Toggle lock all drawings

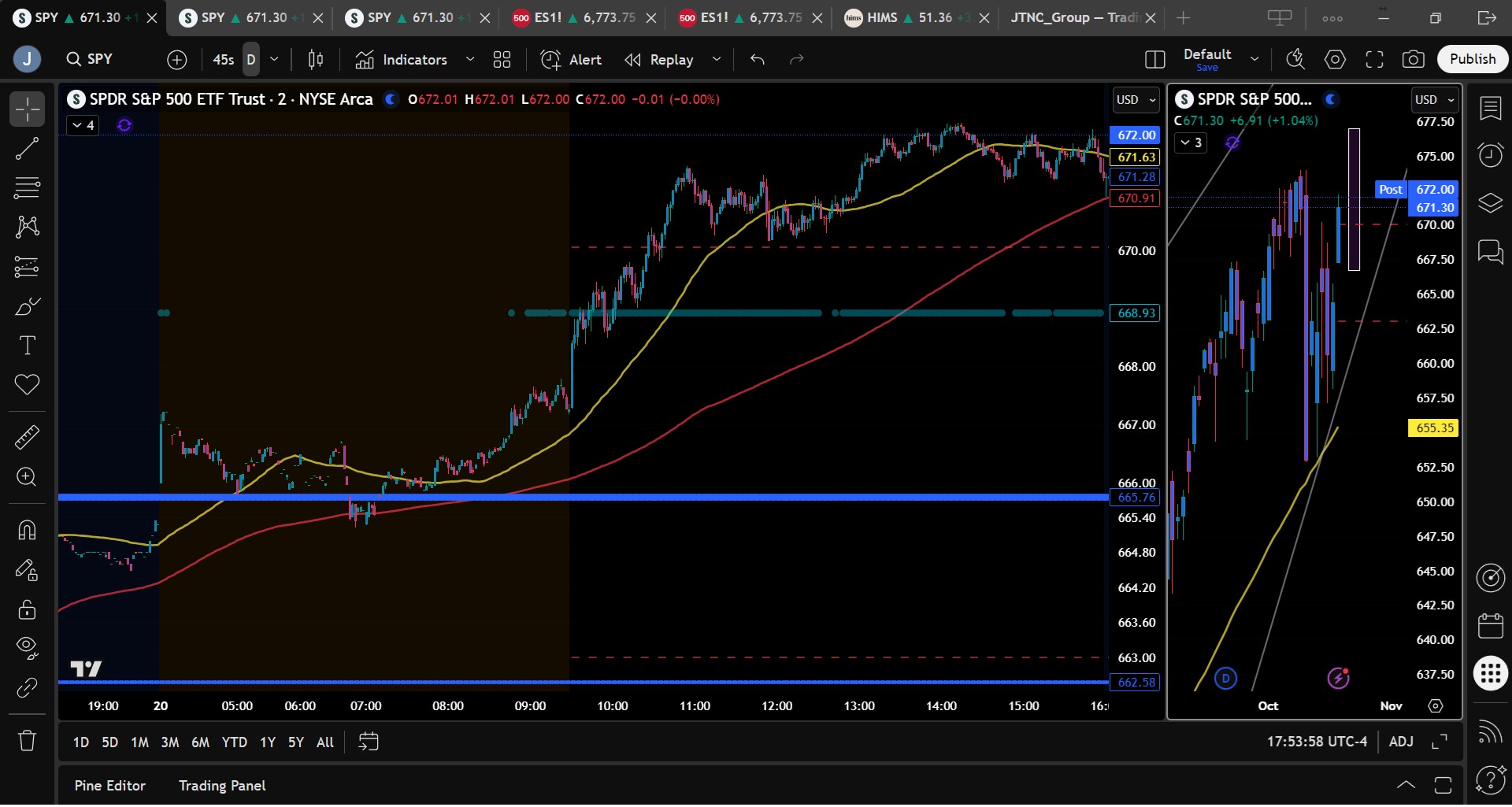pyautogui.click(x=27, y=609)
